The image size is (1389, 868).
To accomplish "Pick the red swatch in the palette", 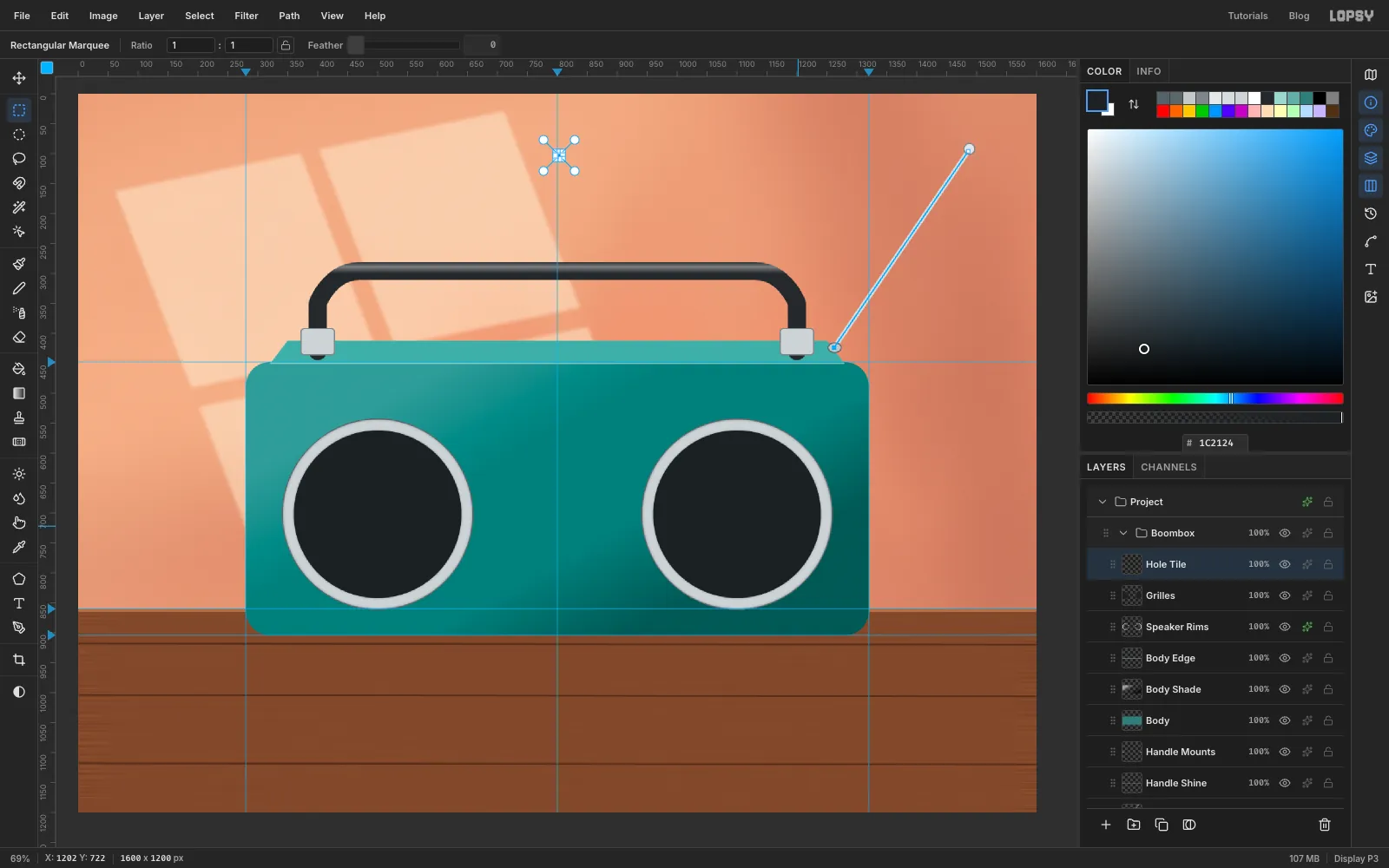I will (x=1162, y=111).
